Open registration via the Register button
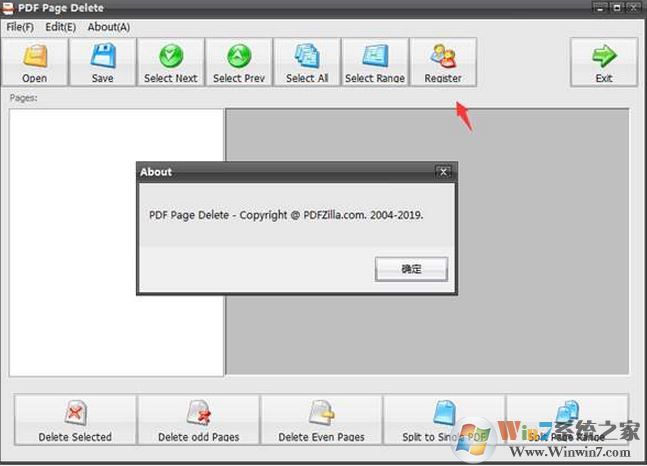The height and width of the screenshot is (466, 647). click(x=443, y=62)
